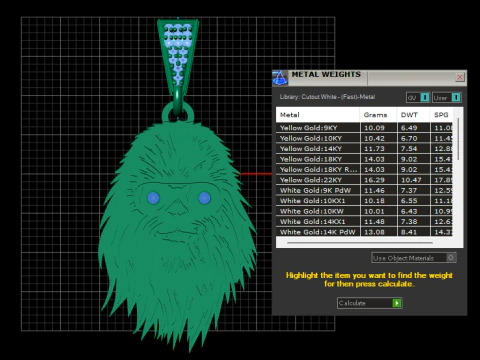Select the Yellow Gold:18KY row
The image size is (480, 360).
coord(364,159)
